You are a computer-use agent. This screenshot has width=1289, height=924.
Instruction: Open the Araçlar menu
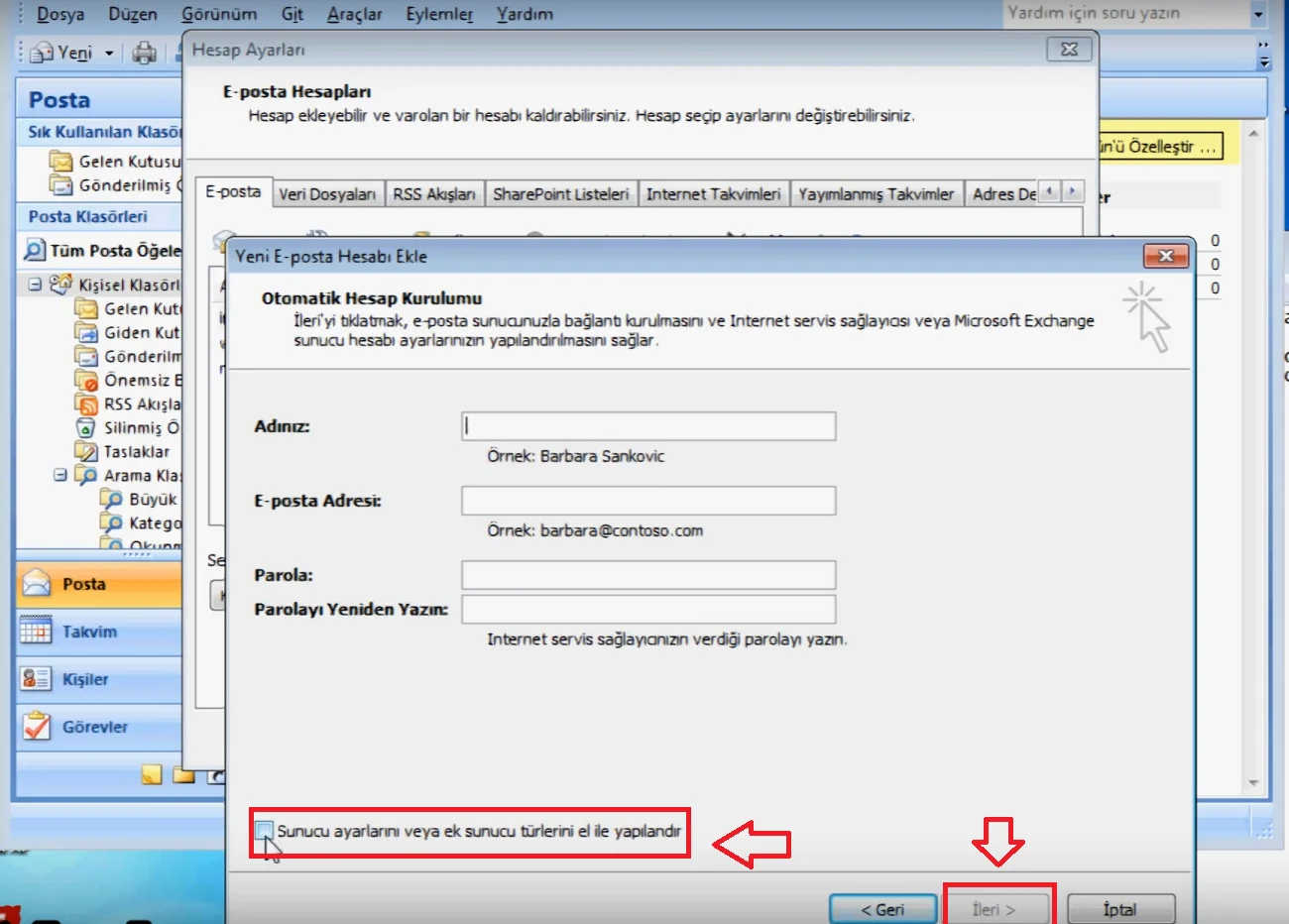coord(354,14)
